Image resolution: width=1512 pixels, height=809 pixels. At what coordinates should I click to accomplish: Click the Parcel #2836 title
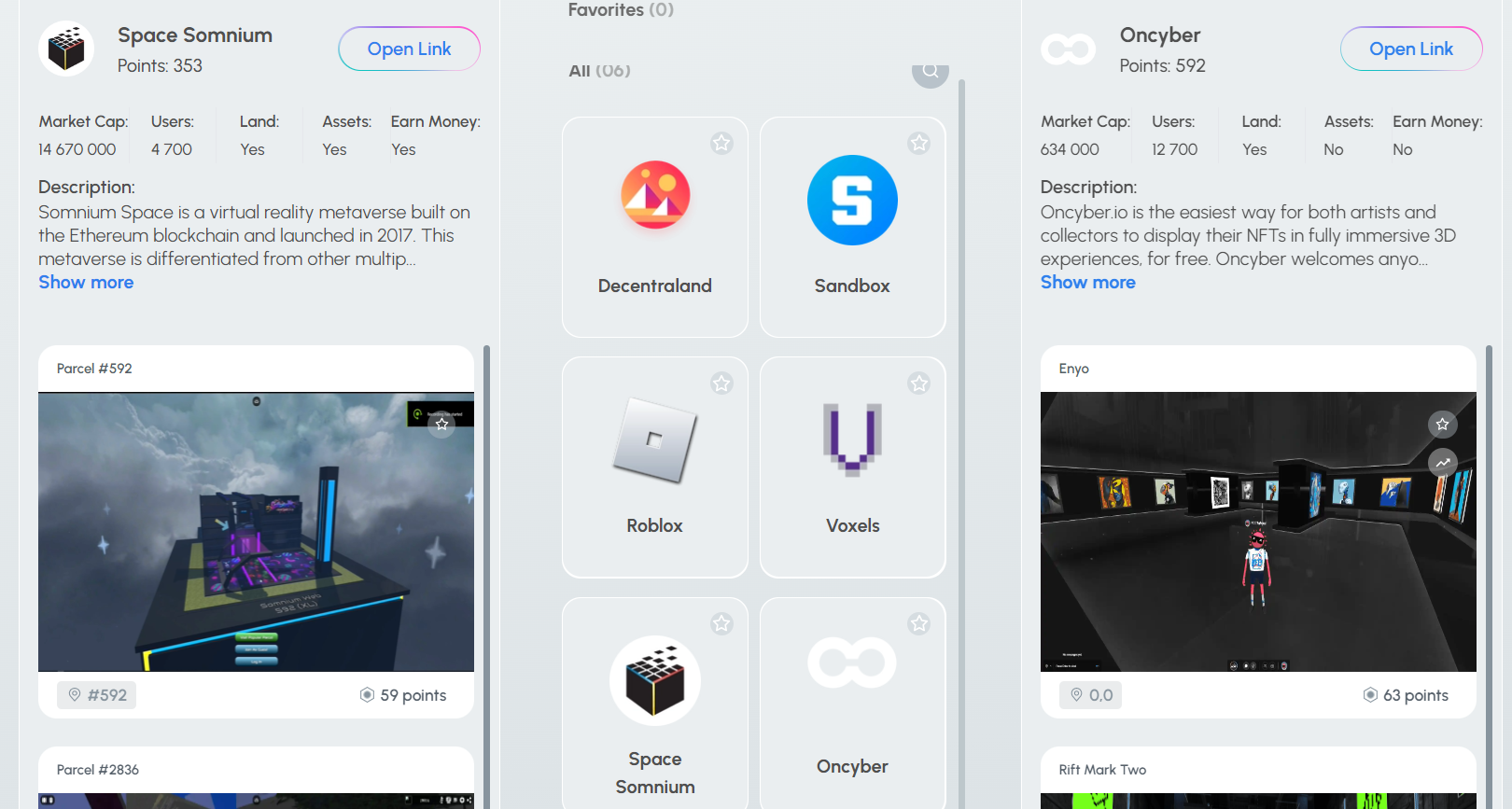pos(98,770)
